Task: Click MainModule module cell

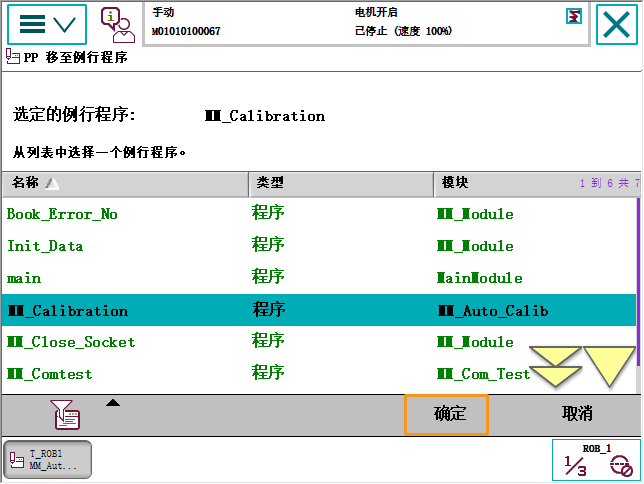Action: tap(479, 278)
